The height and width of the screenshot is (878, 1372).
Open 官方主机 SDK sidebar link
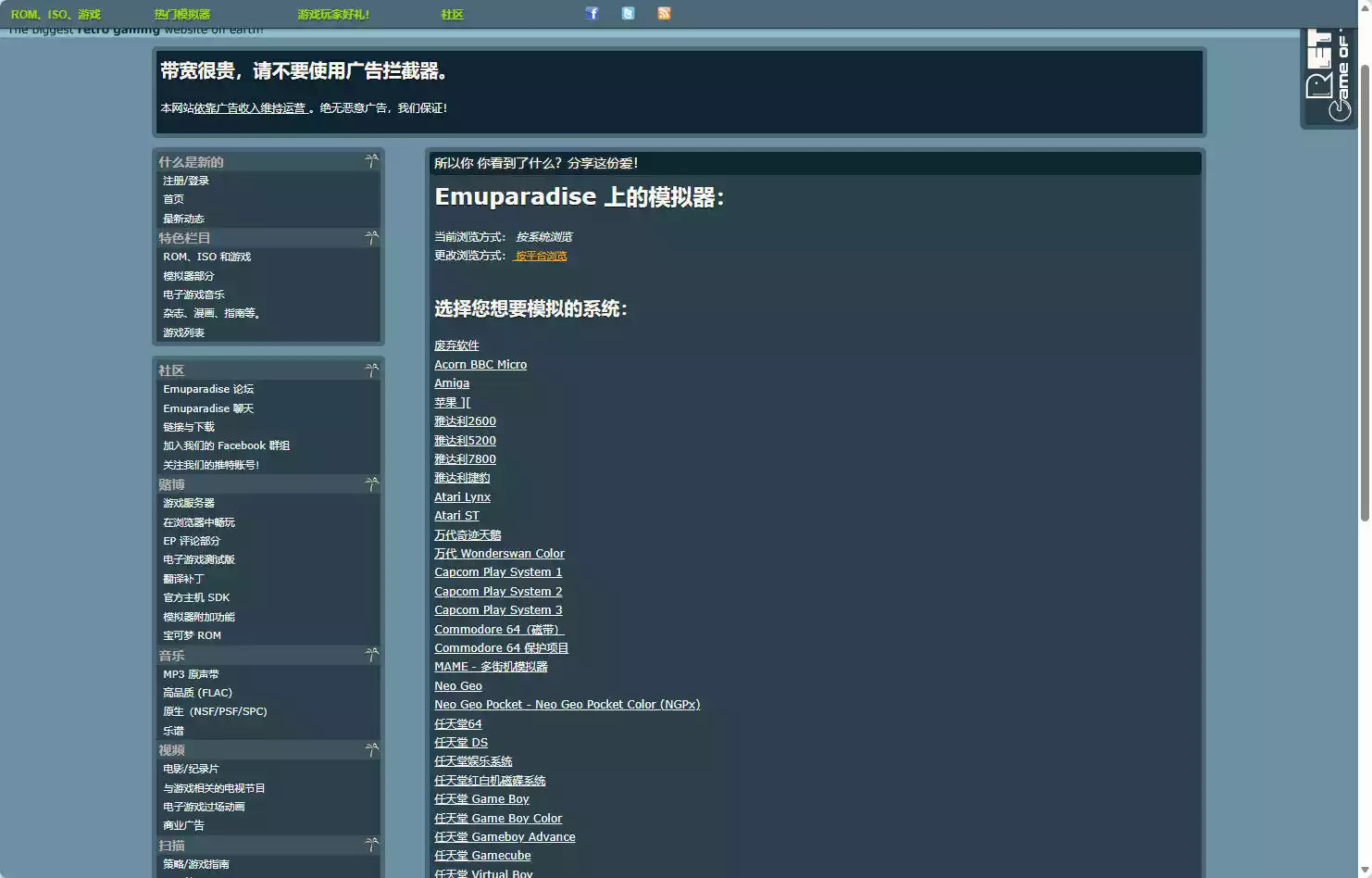pos(196,597)
